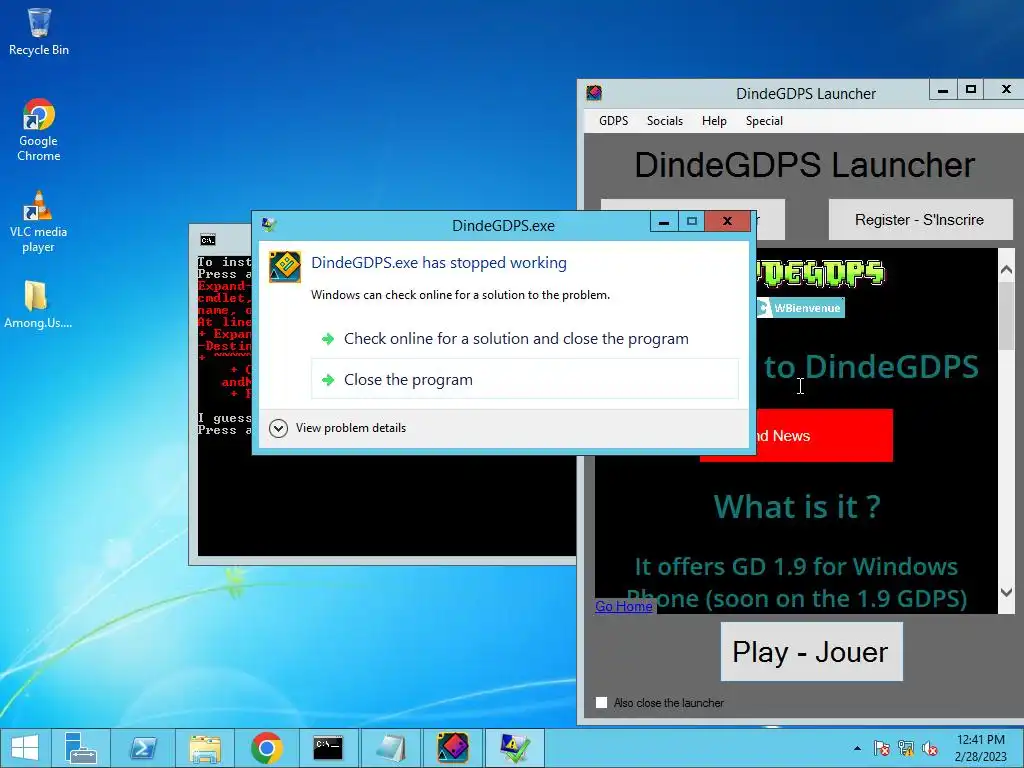Minimize the DindeGDPS.exe error dialog
Viewport: 1024px width, 768px height.
point(664,221)
